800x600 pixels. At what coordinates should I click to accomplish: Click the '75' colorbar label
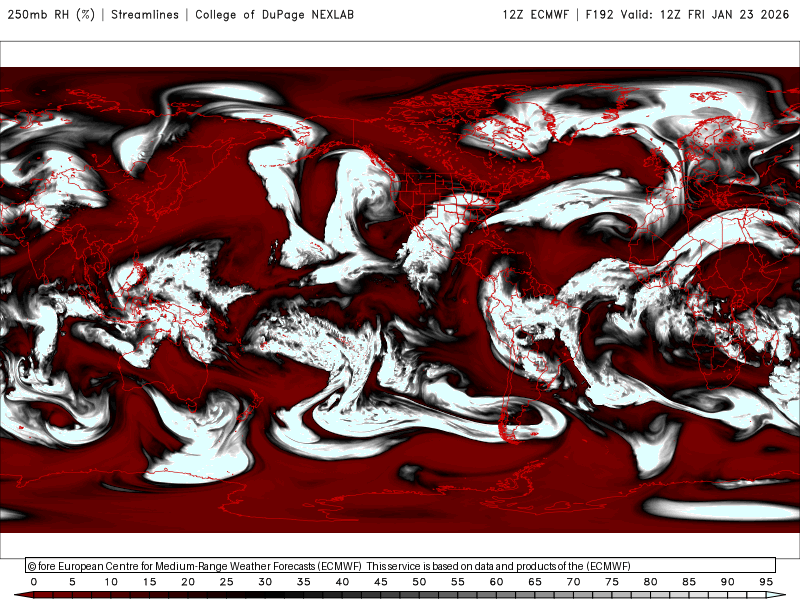(612, 582)
